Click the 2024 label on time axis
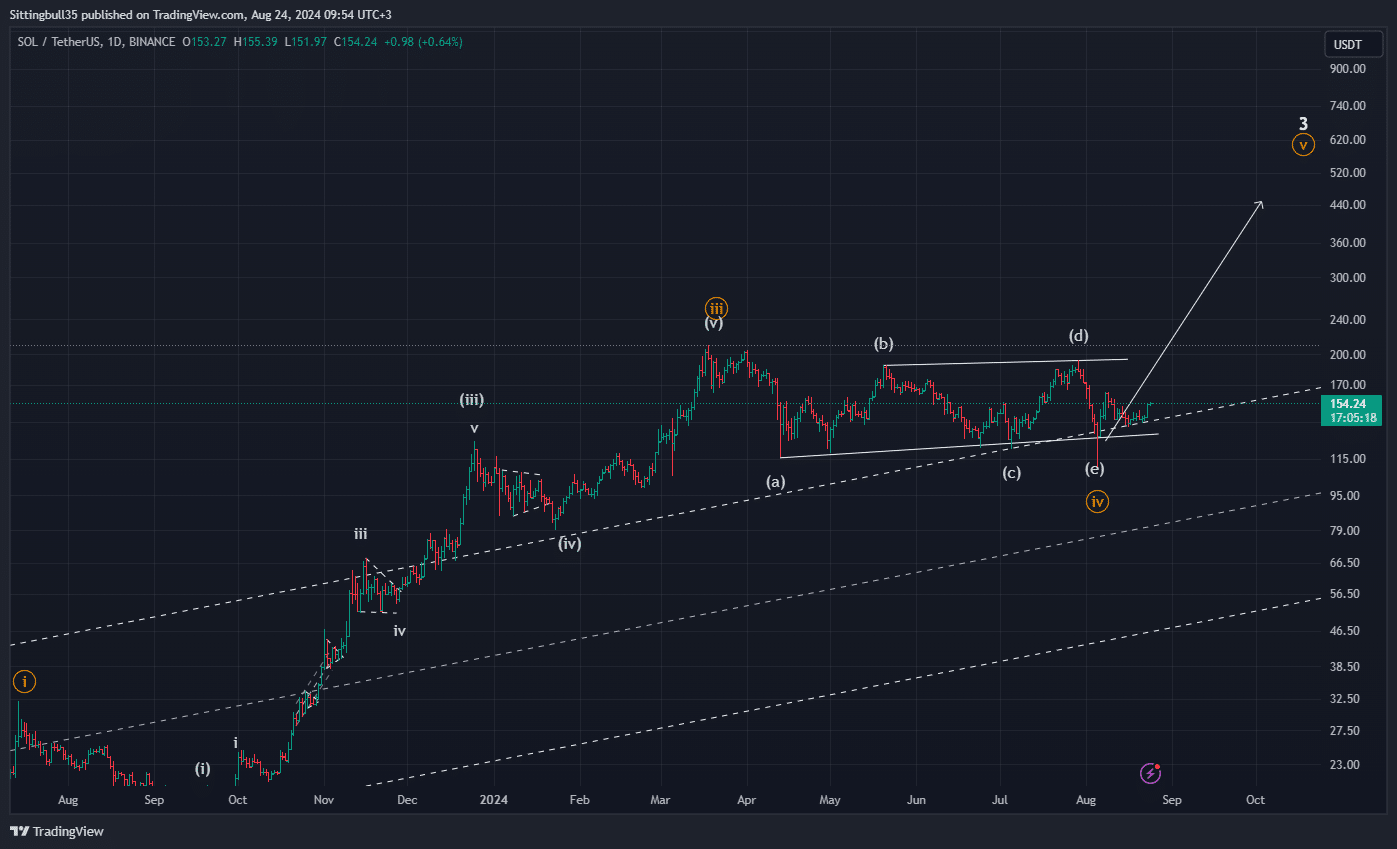Viewport: 1397px width, 849px height. coord(492,800)
